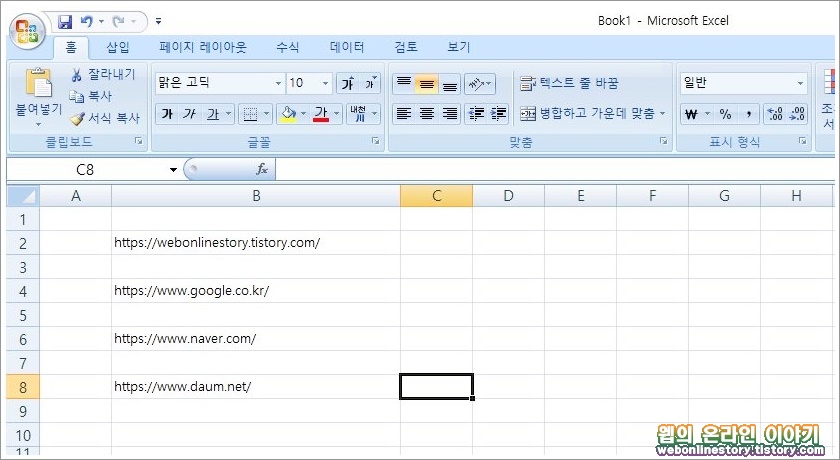Toggle middle vertical alignment
The image size is (840, 460).
tap(426, 83)
